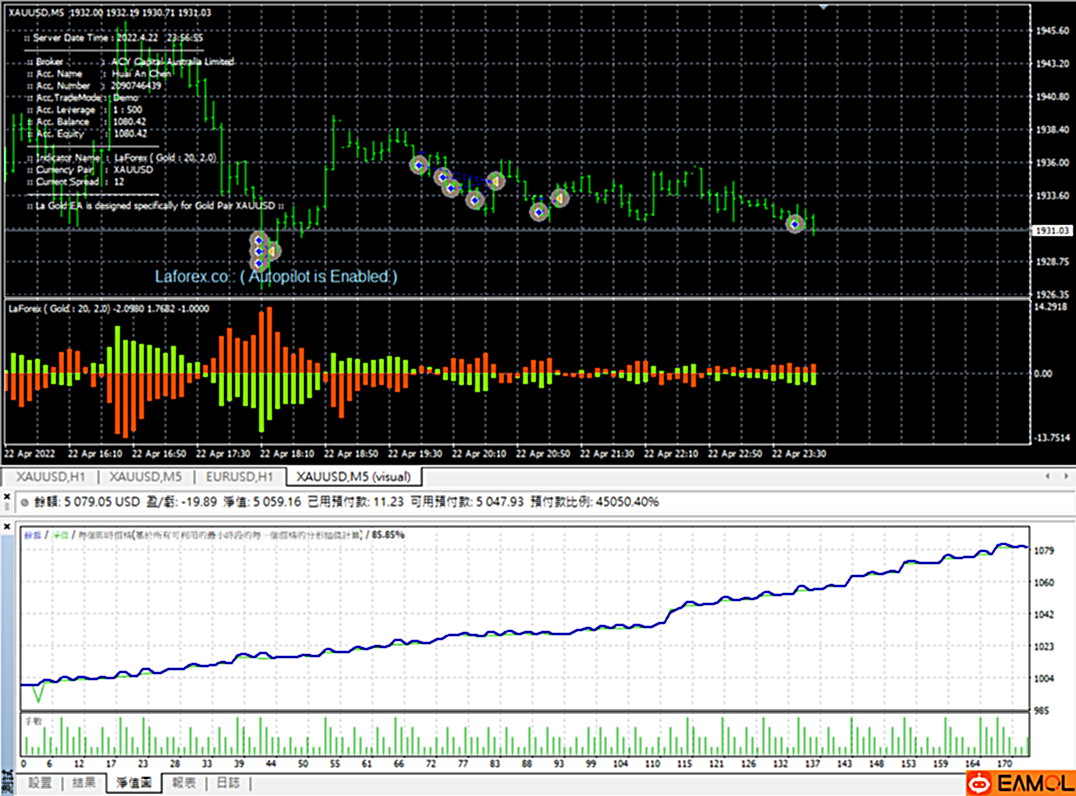Click the Acc. Equity 1080.42 line
Screen dimensions: 1076x796
[86, 134]
